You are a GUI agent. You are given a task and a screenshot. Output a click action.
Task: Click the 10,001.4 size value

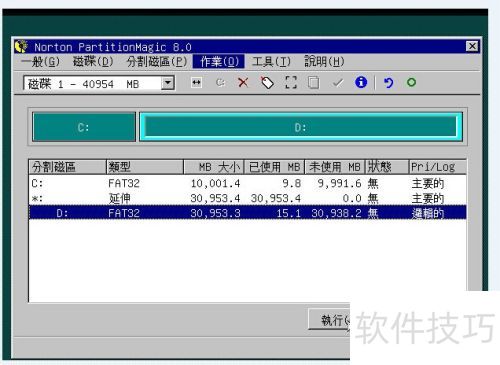215,184
